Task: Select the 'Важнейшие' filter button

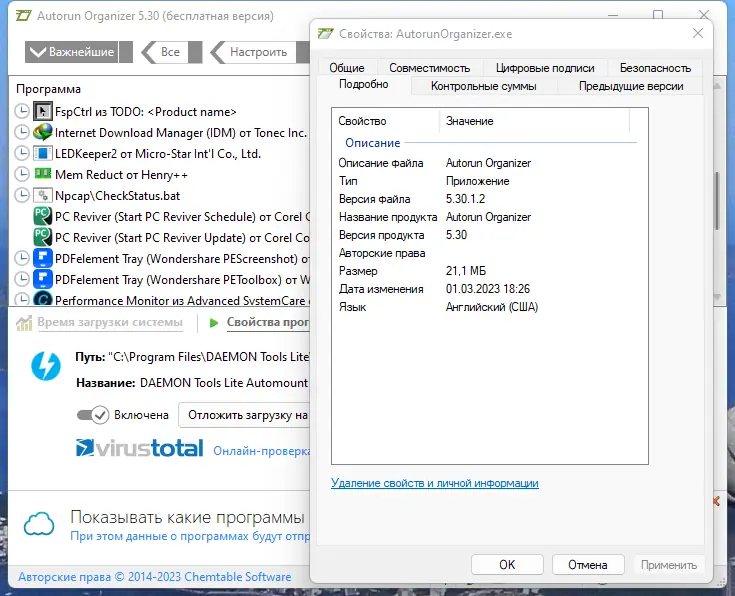Action: pyautogui.click(x=72, y=52)
